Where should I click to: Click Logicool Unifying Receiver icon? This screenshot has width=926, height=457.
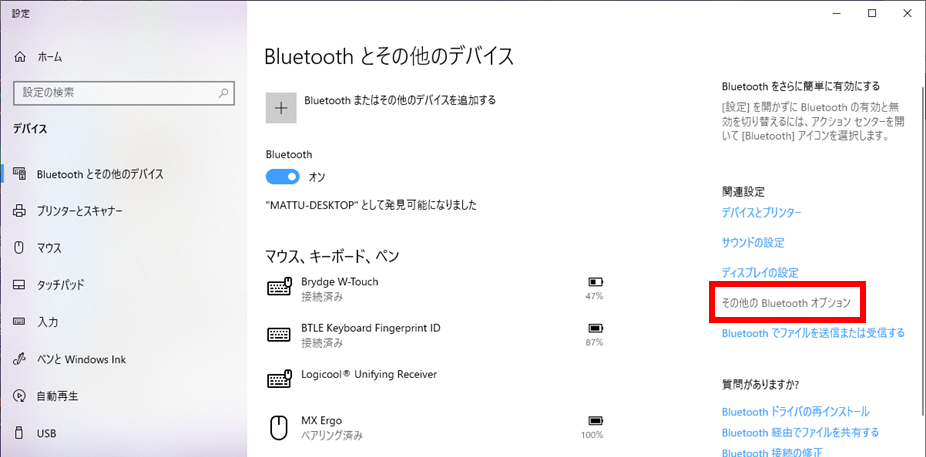281,379
